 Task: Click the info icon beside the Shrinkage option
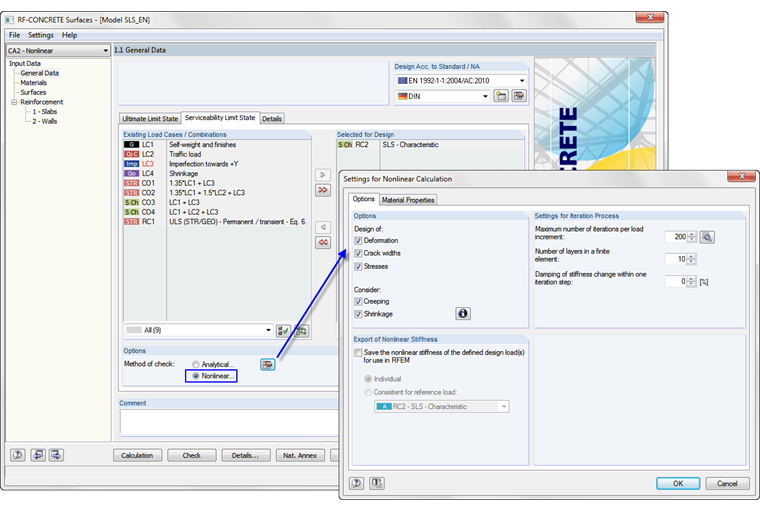click(463, 314)
